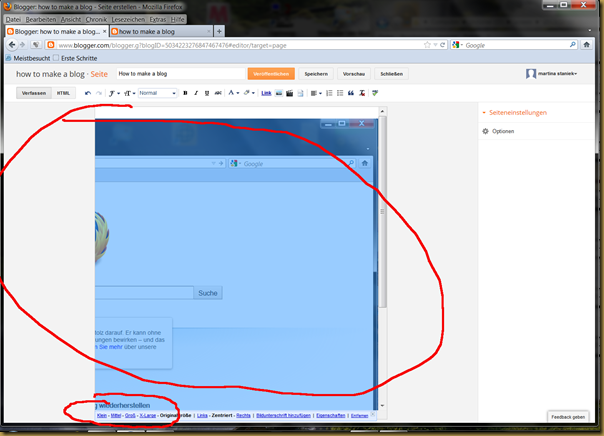Open the font family picker
This screenshot has width=604, height=436.
114,93
